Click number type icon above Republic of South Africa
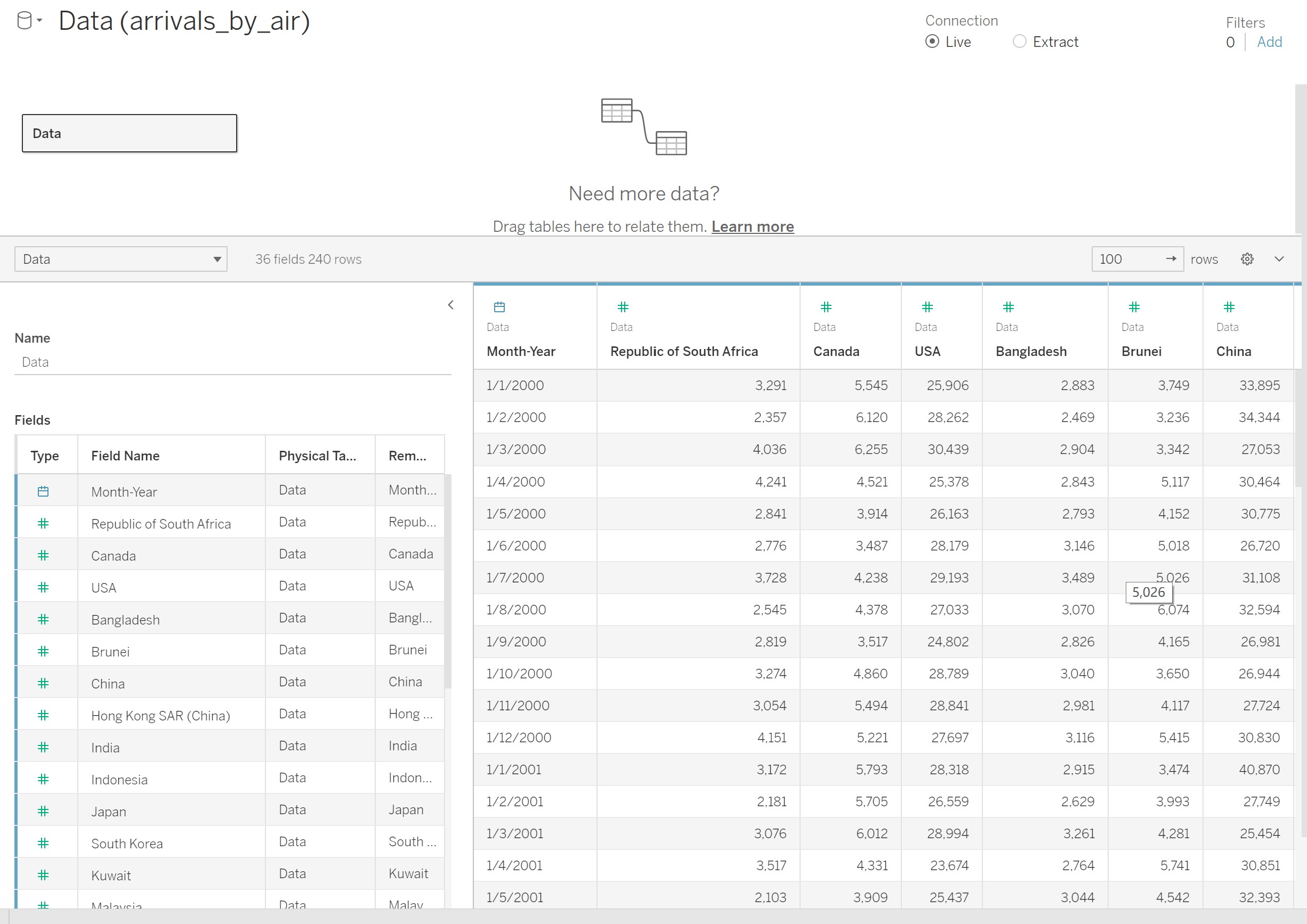The height and width of the screenshot is (924, 1307). 623,307
